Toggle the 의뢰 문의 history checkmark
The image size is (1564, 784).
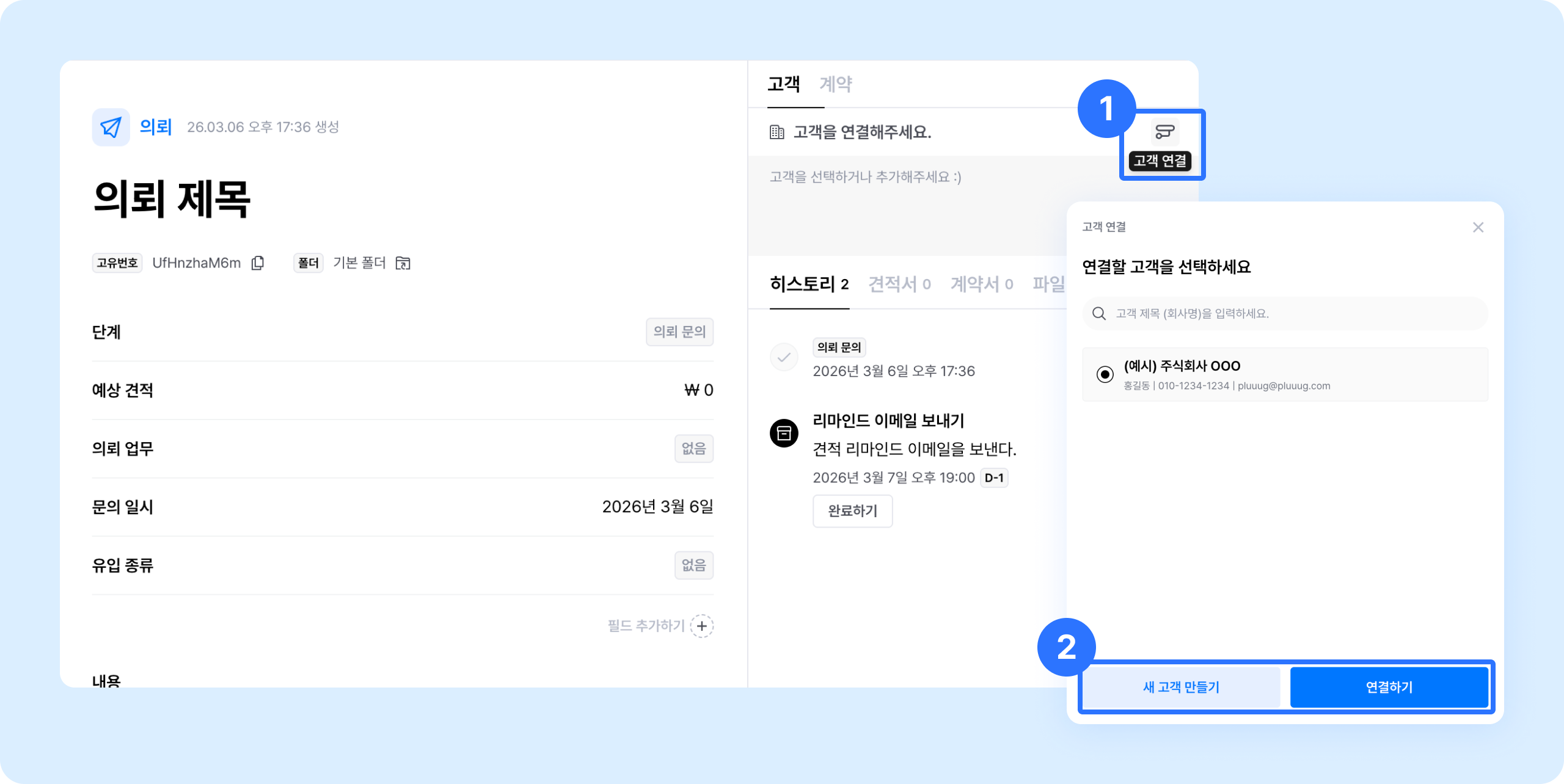point(784,357)
